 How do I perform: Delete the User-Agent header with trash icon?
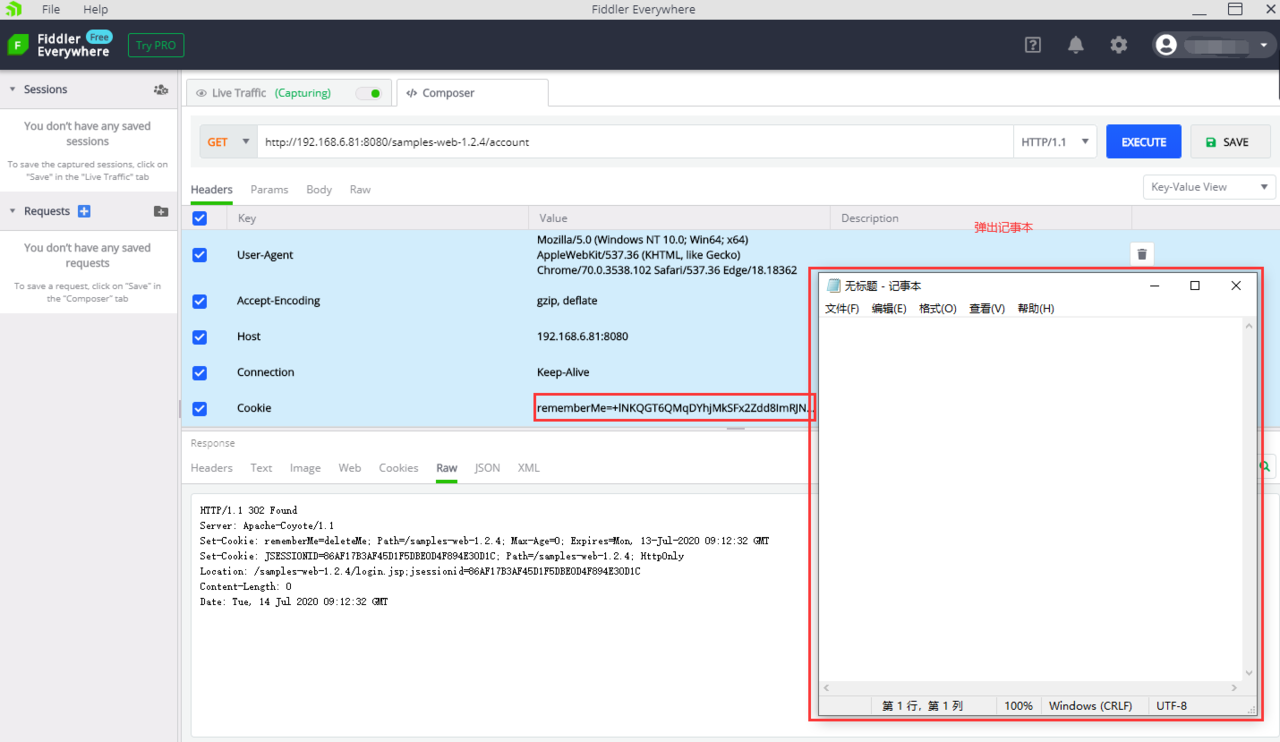point(1142,254)
